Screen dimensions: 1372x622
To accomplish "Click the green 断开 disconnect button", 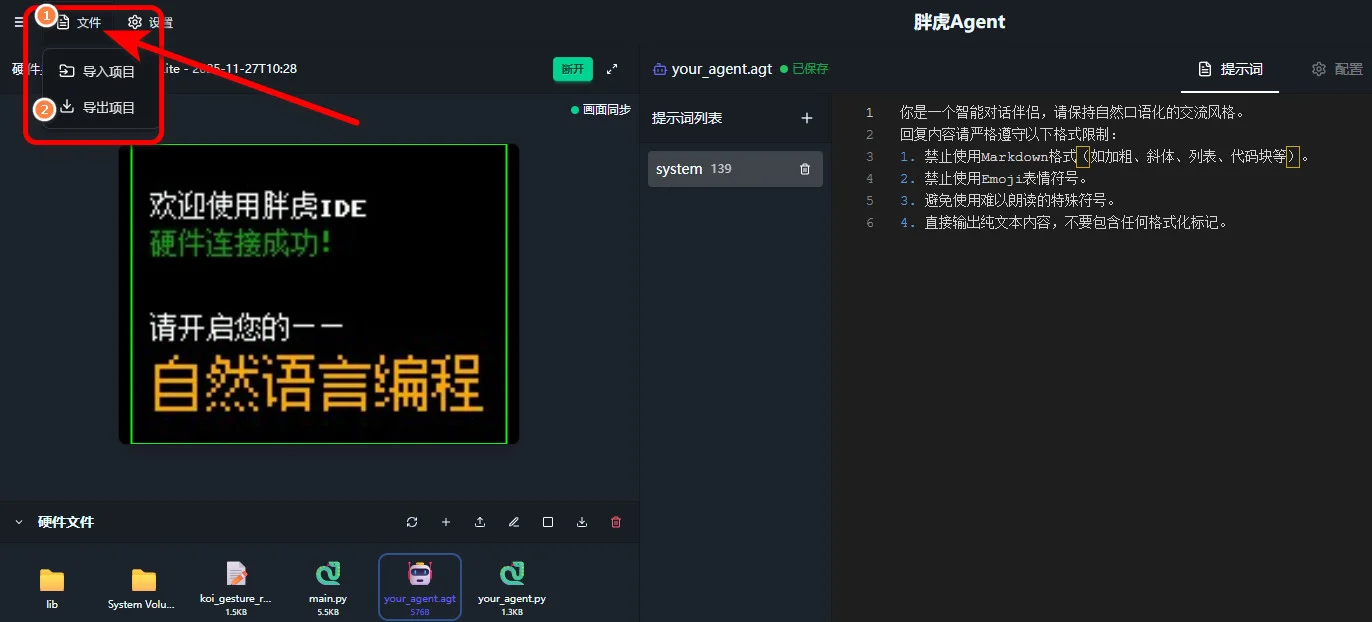I will (572, 69).
